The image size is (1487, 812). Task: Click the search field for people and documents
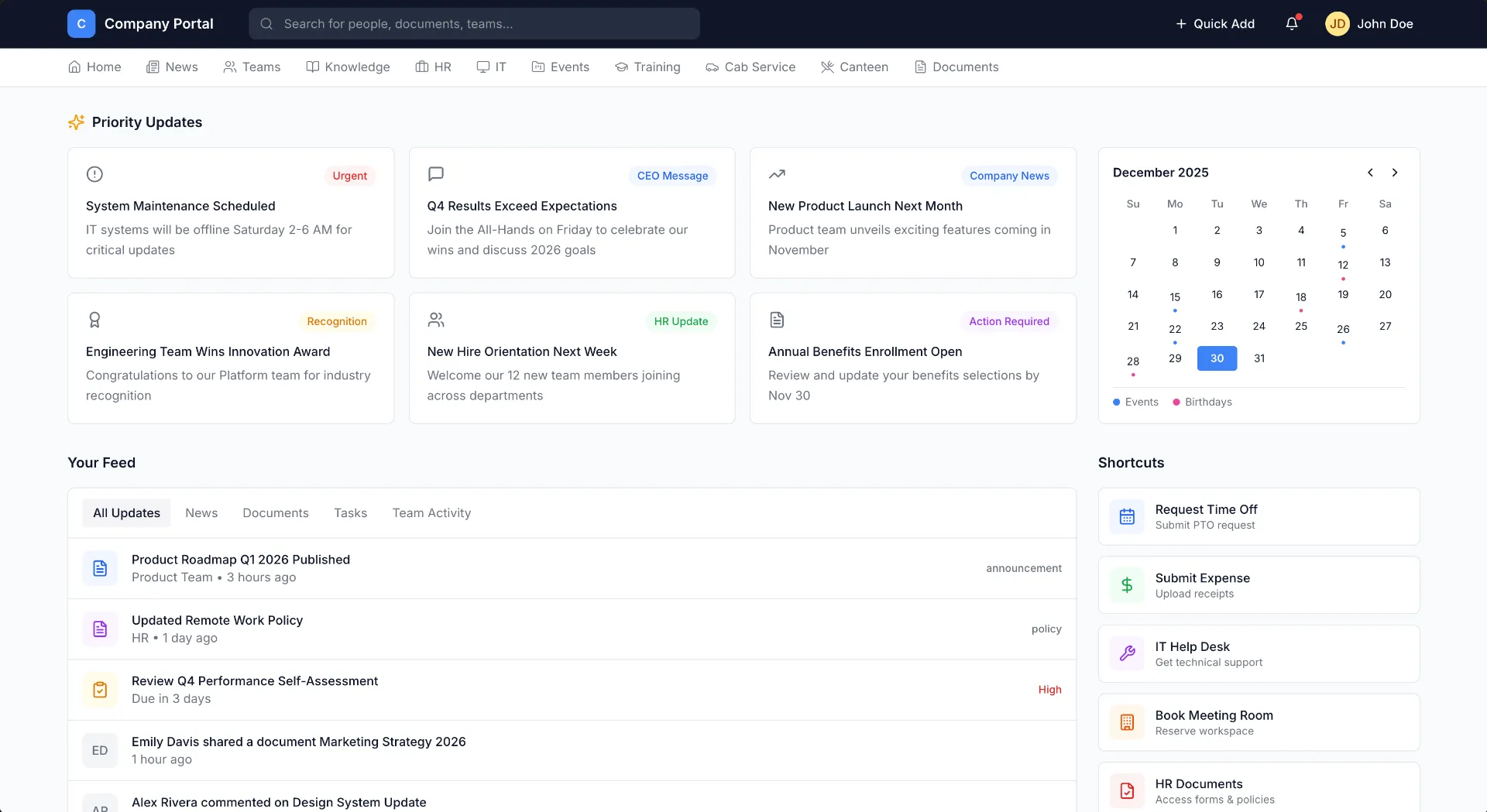[475, 23]
